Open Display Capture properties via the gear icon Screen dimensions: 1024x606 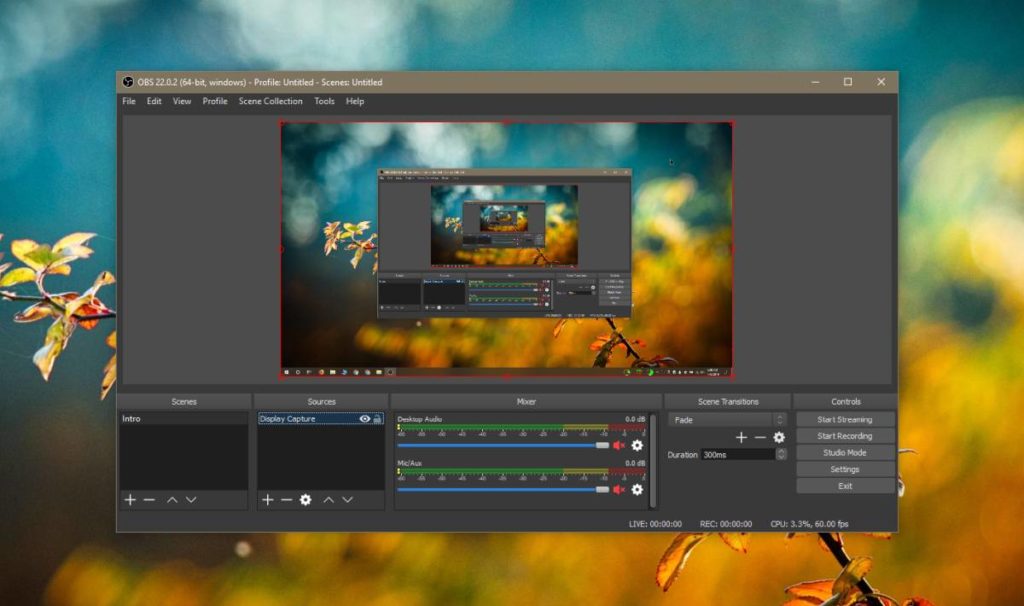[304, 499]
